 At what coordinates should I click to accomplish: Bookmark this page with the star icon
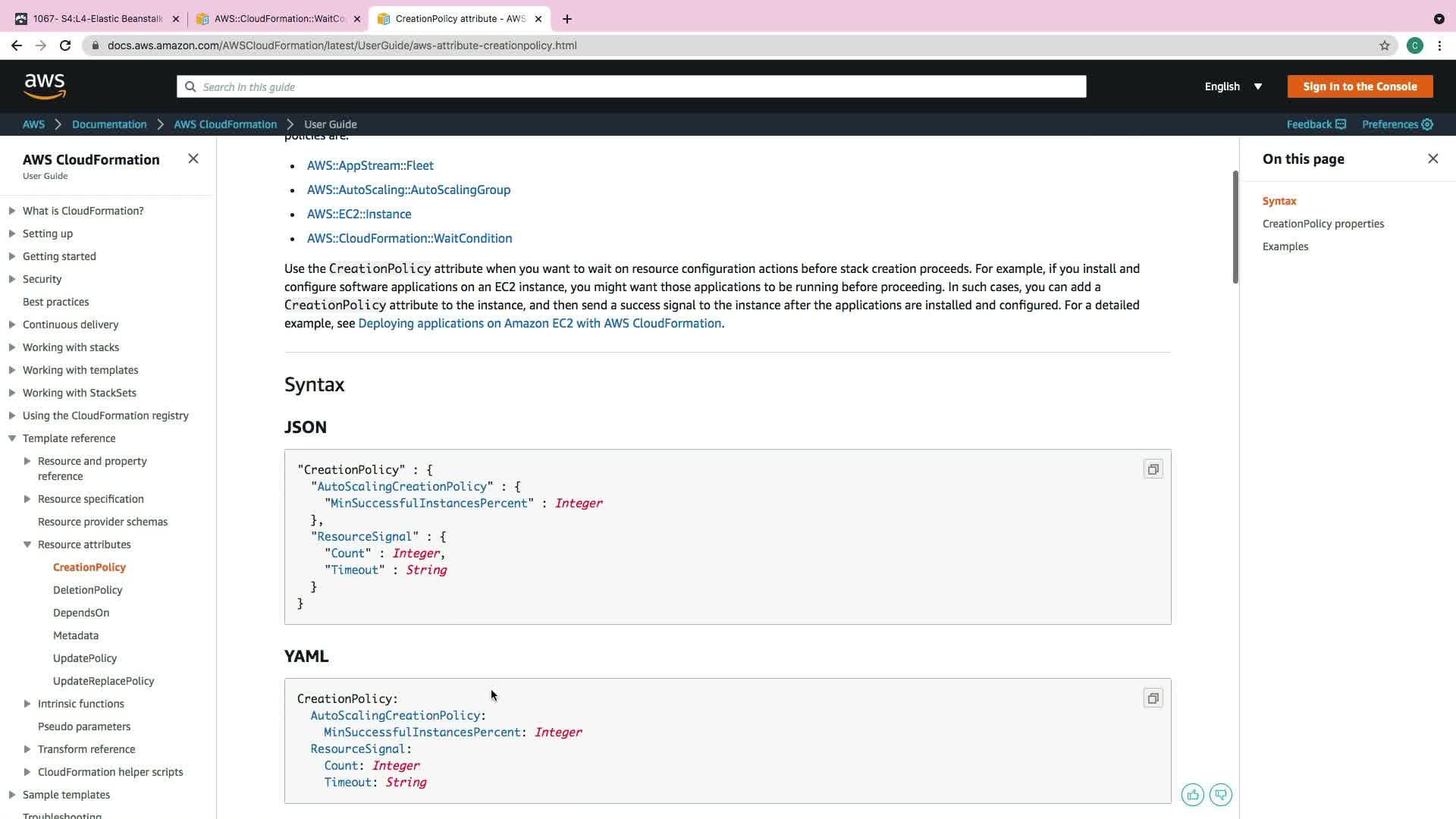point(1384,45)
